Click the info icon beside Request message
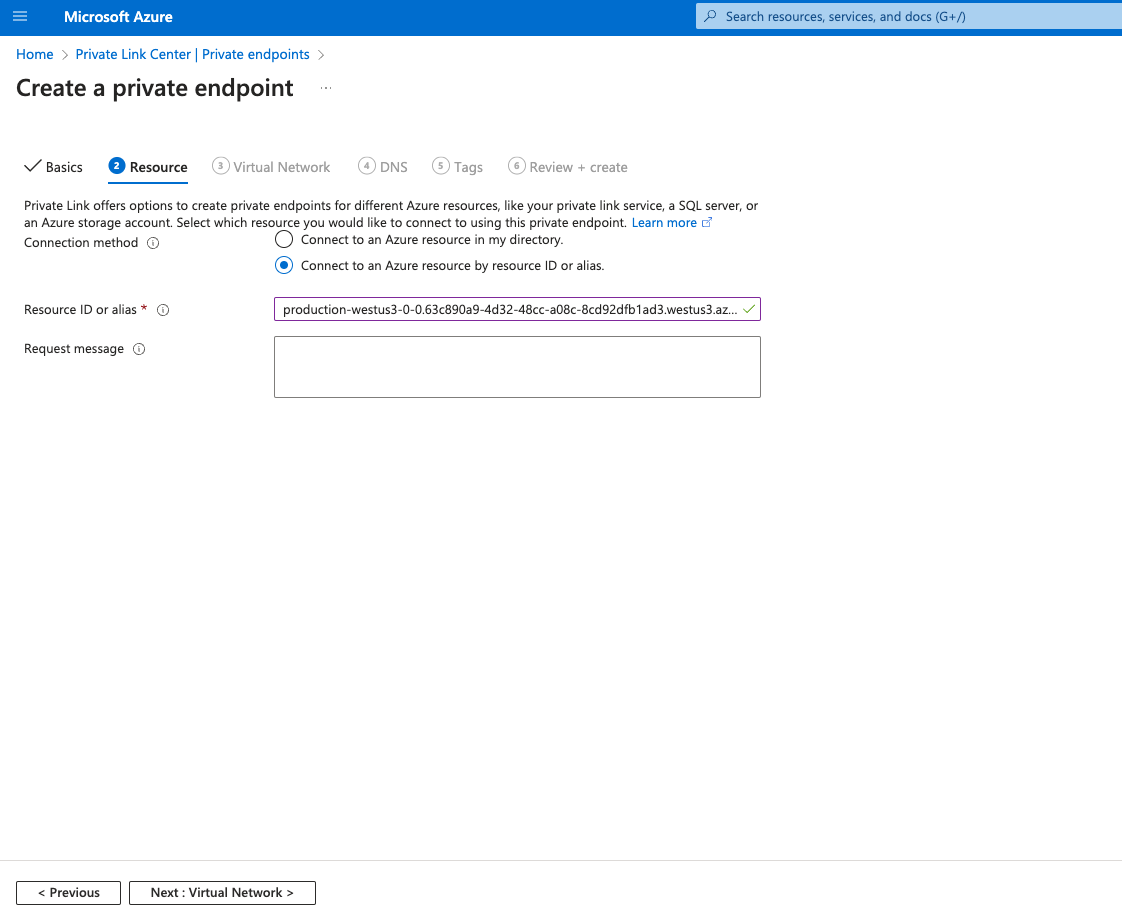This screenshot has height=911, width=1122. pos(139,348)
